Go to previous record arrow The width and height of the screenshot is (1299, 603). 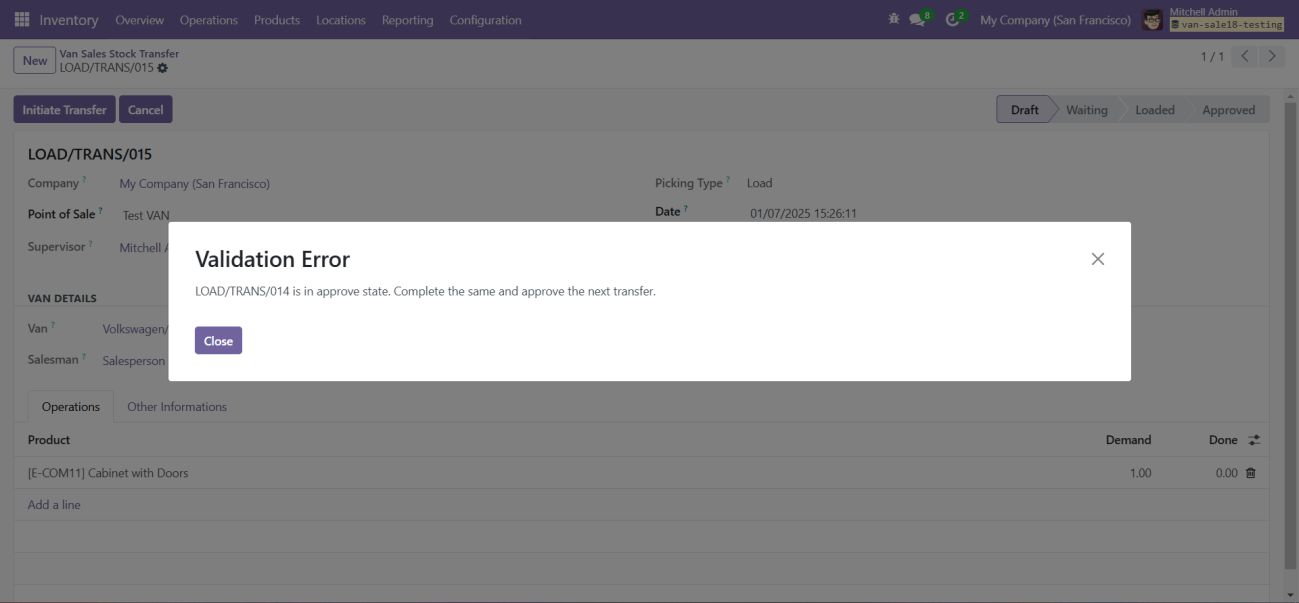tap(1245, 57)
